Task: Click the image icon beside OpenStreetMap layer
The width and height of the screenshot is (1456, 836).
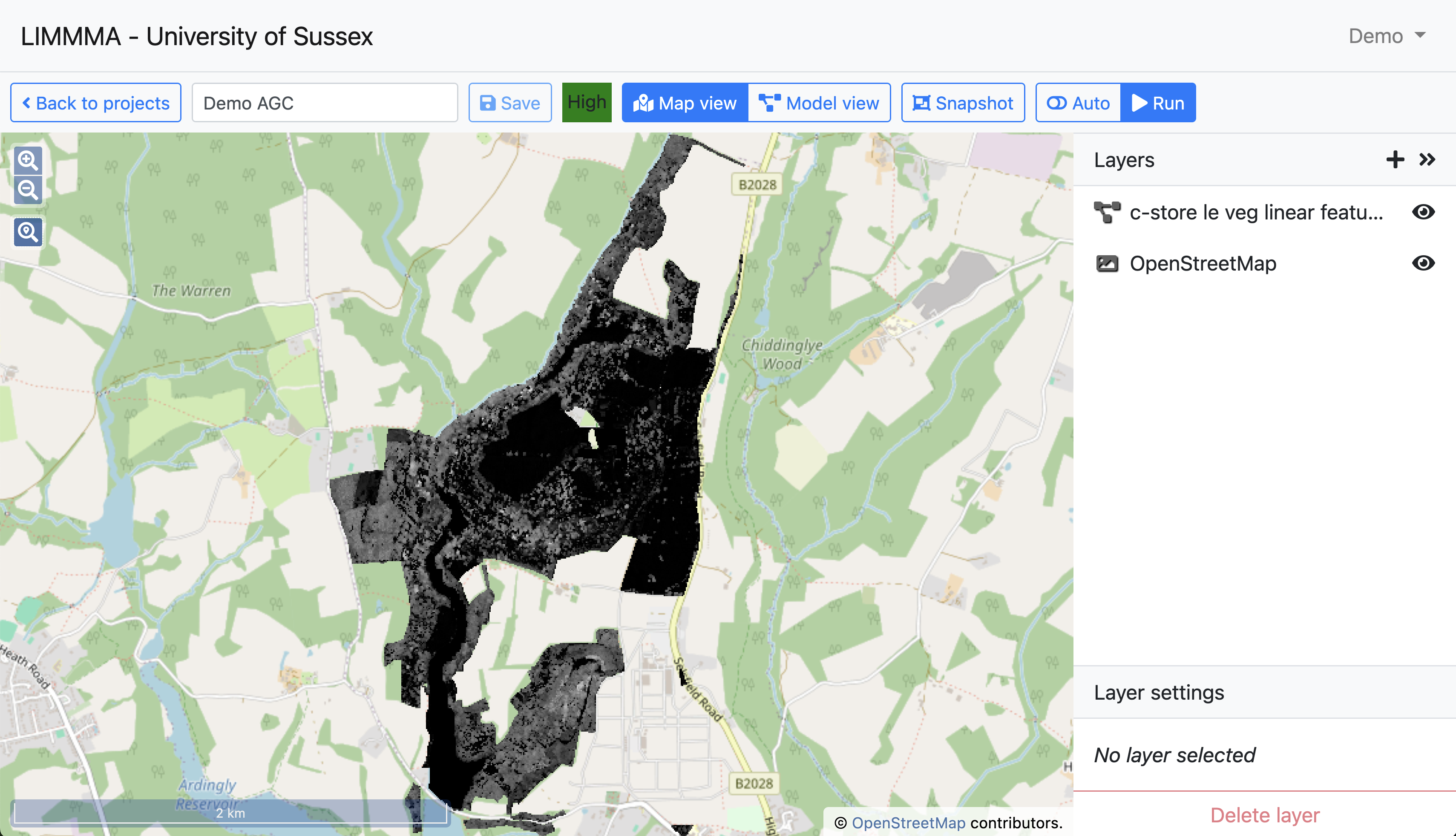Action: (x=1107, y=264)
